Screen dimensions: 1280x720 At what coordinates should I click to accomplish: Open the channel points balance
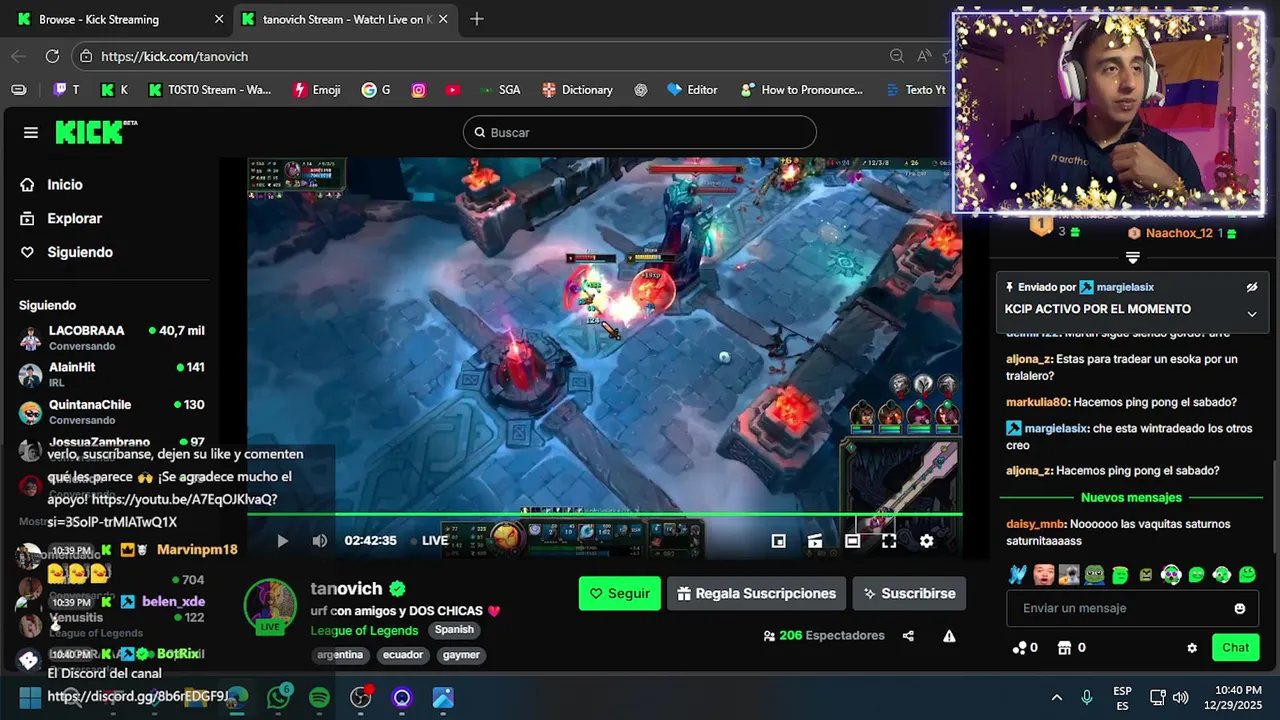point(1025,648)
